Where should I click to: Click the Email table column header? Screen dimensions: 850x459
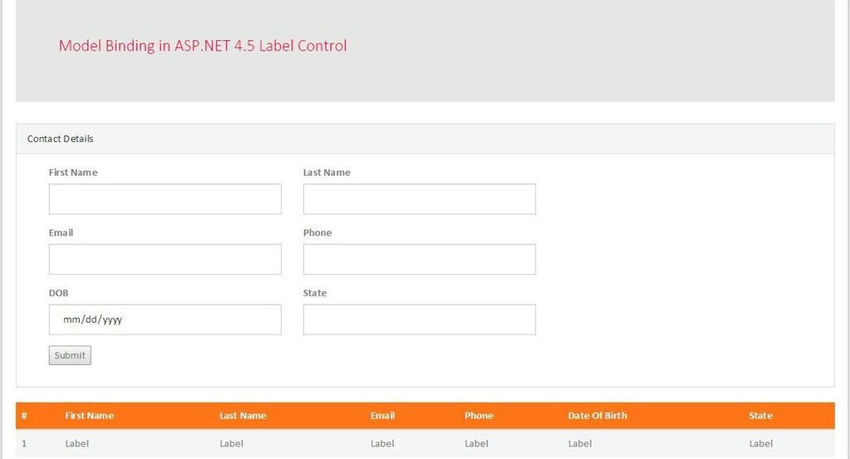[x=383, y=416]
